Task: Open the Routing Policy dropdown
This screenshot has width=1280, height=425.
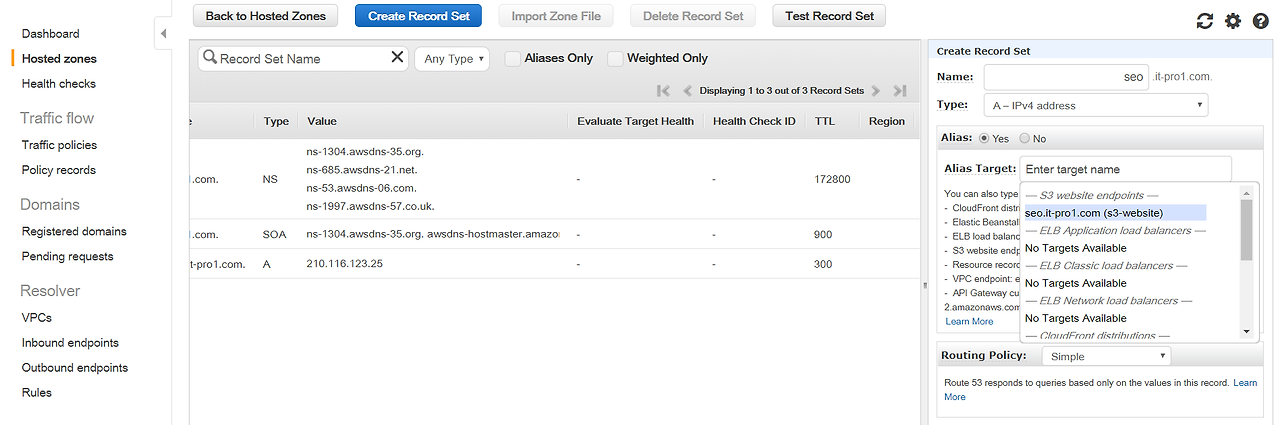Action: pos(1106,356)
